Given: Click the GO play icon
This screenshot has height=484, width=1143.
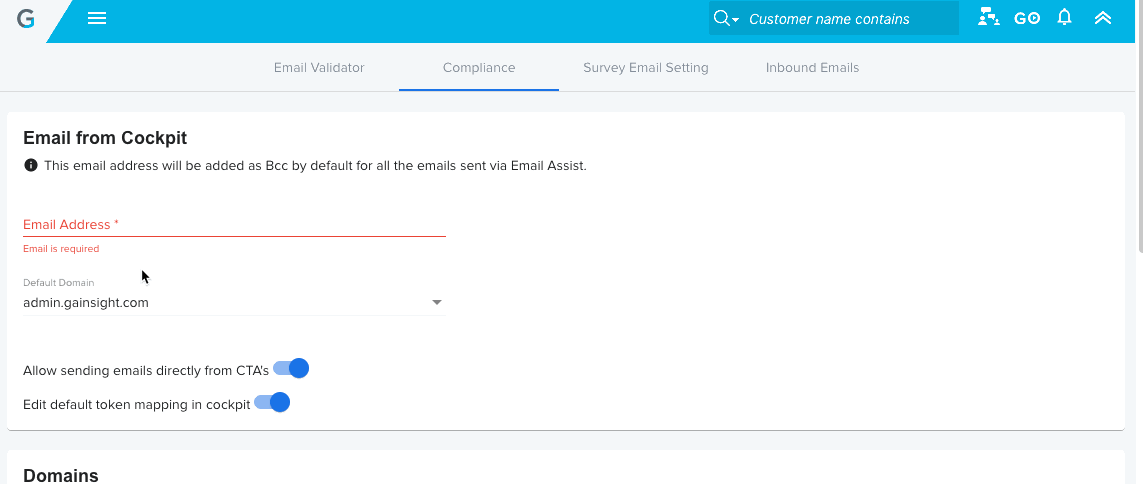Looking at the screenshot, I should pyautogui.click(x=1027, y=18).
